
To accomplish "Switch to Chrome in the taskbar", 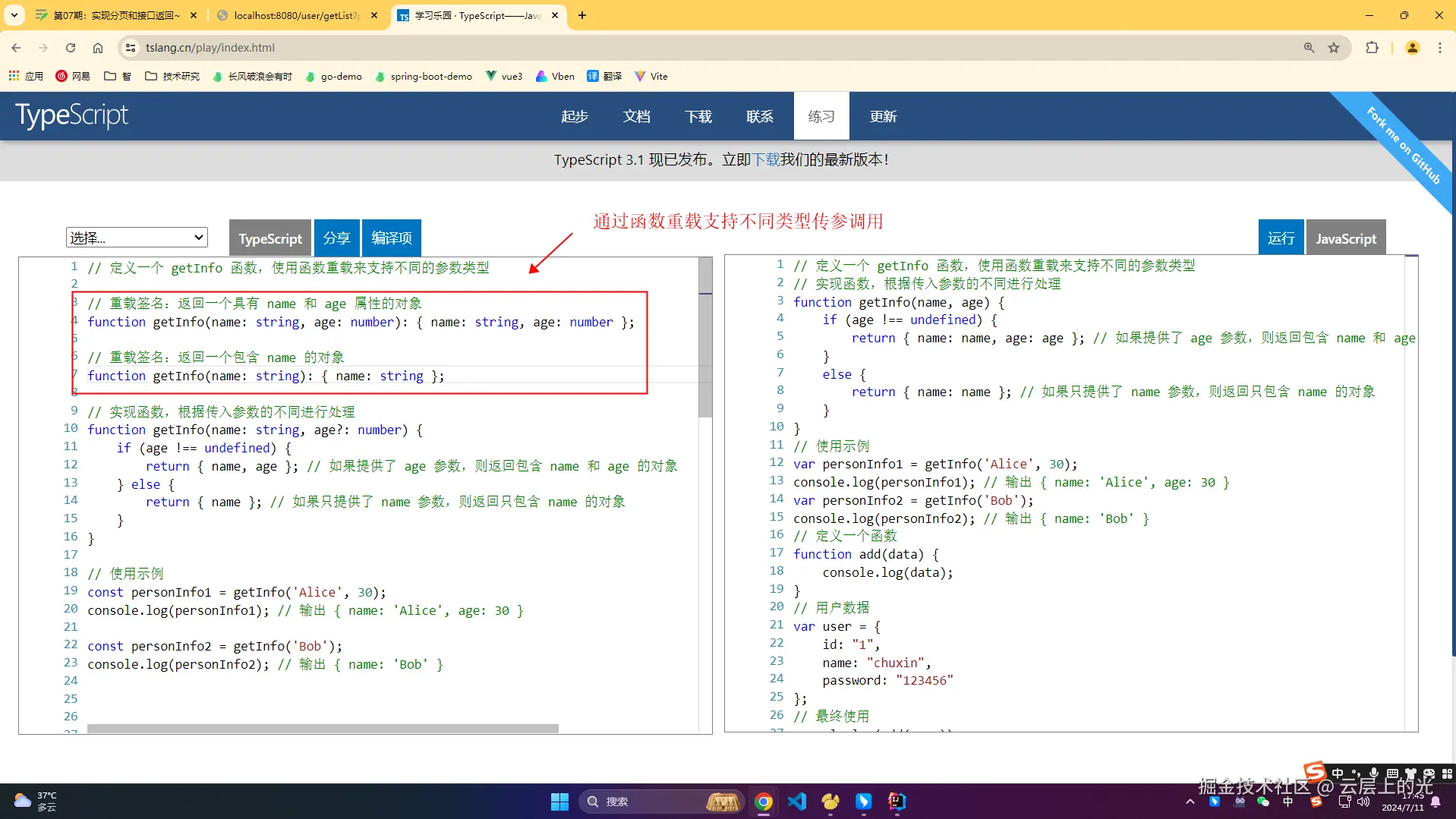I will [x=764, y=802].
